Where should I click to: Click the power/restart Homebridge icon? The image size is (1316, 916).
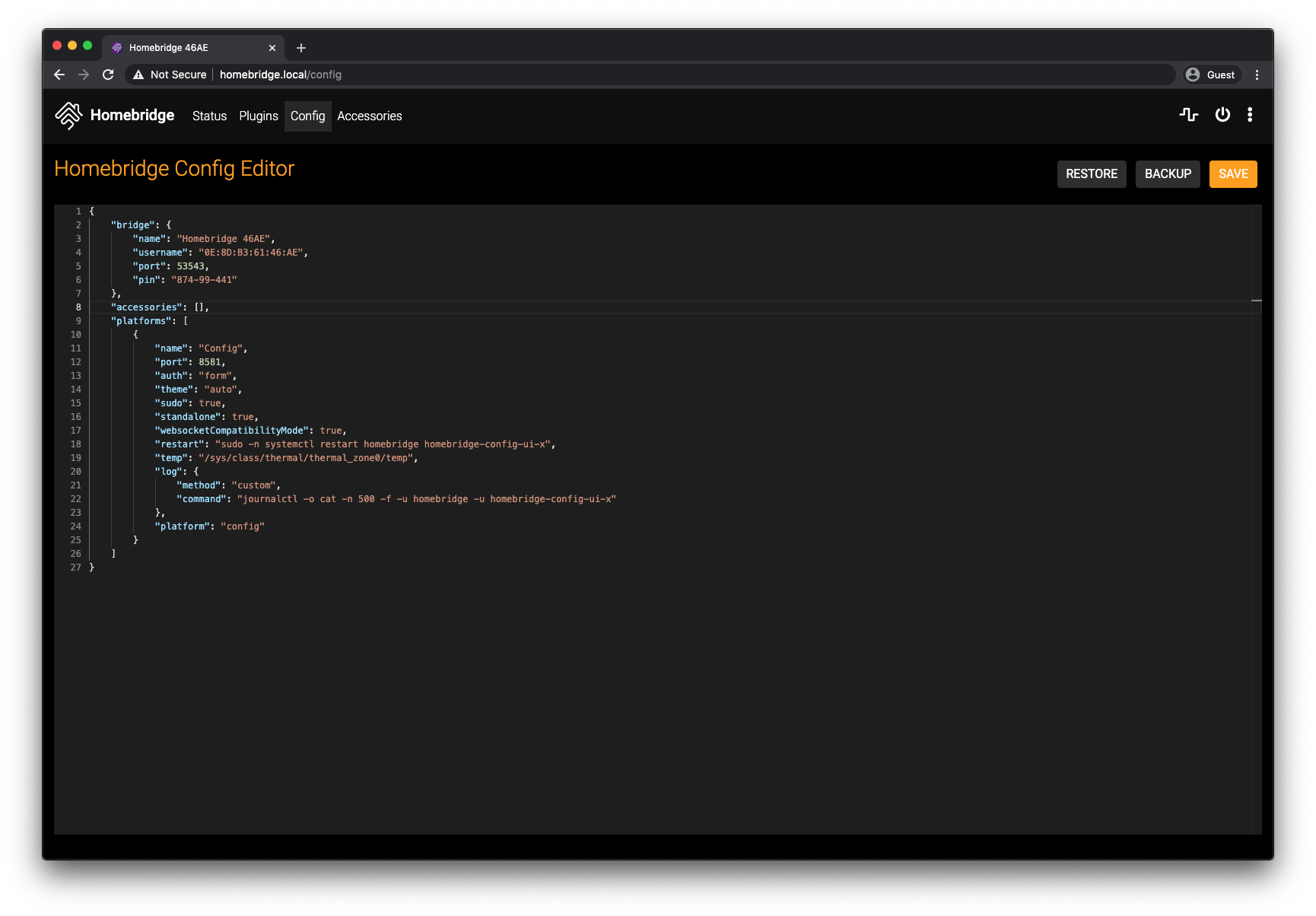1222,115
